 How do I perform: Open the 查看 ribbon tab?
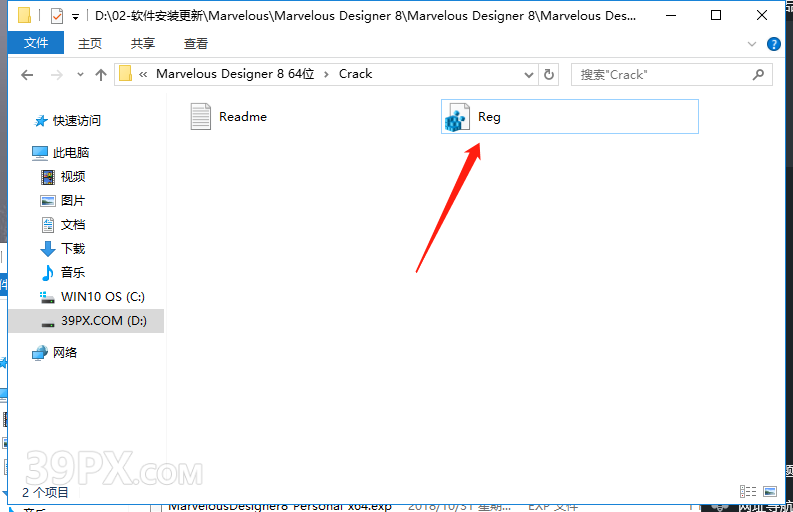point(196,44)
